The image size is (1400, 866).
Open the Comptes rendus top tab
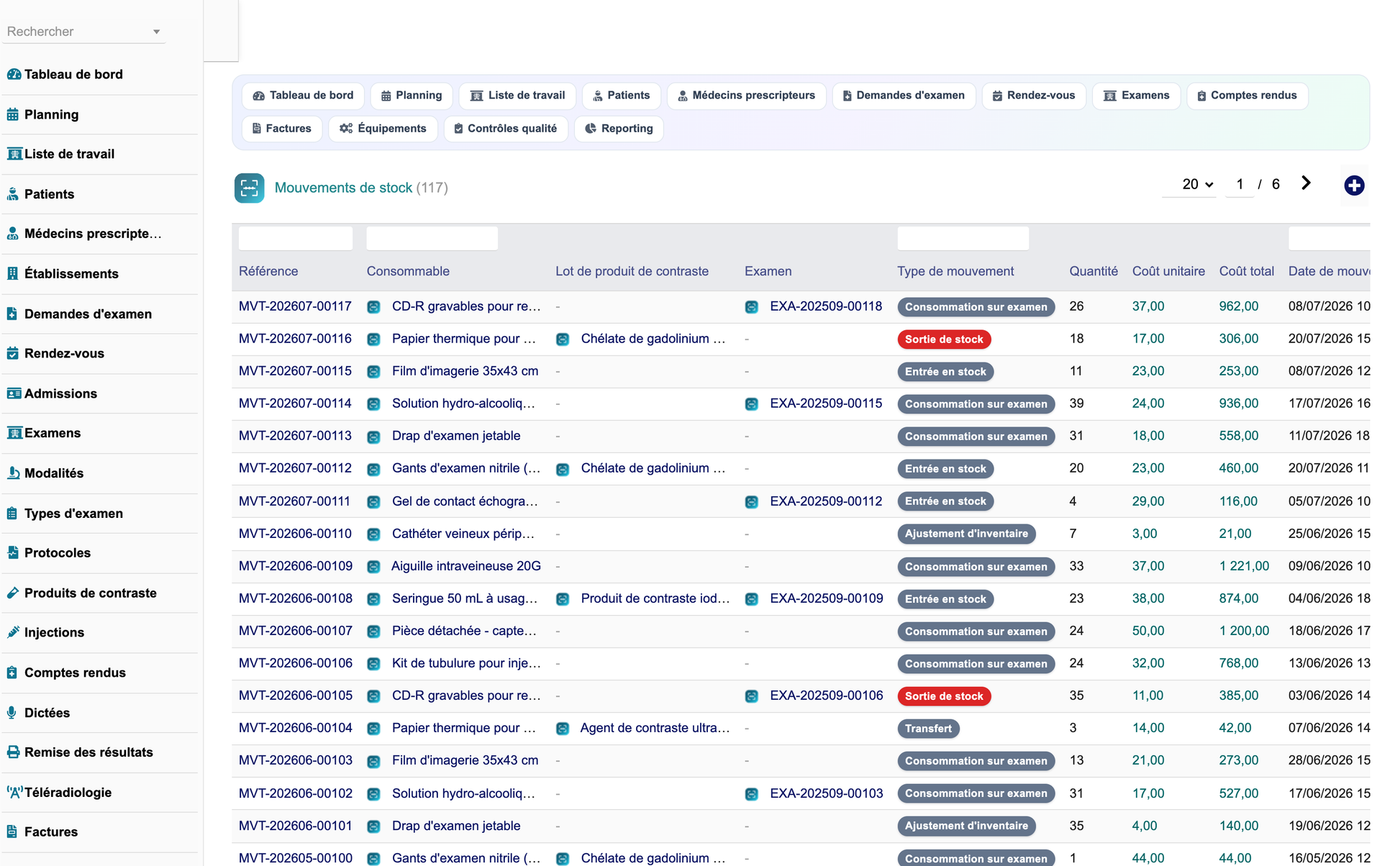[x=1247, y=96]
